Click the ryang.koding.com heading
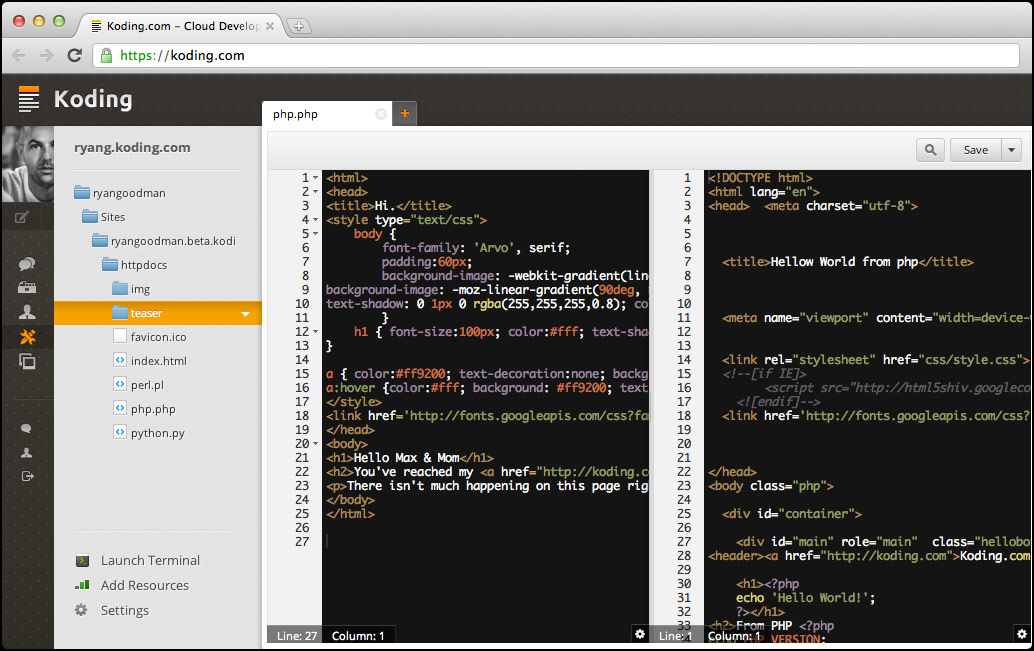This screenshot has width=1034, height=651. click(132, 148)
